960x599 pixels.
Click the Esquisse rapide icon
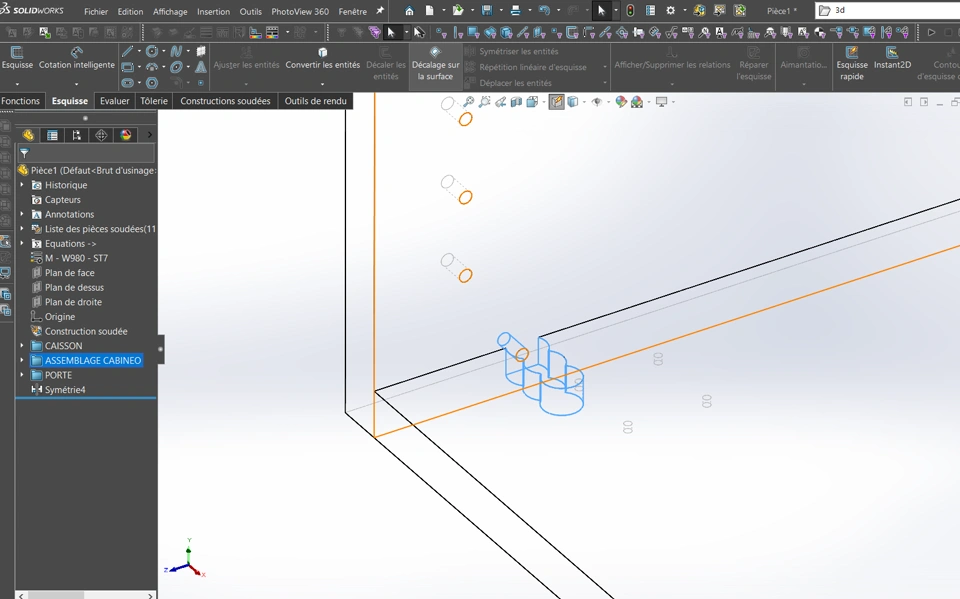point(852,53)
